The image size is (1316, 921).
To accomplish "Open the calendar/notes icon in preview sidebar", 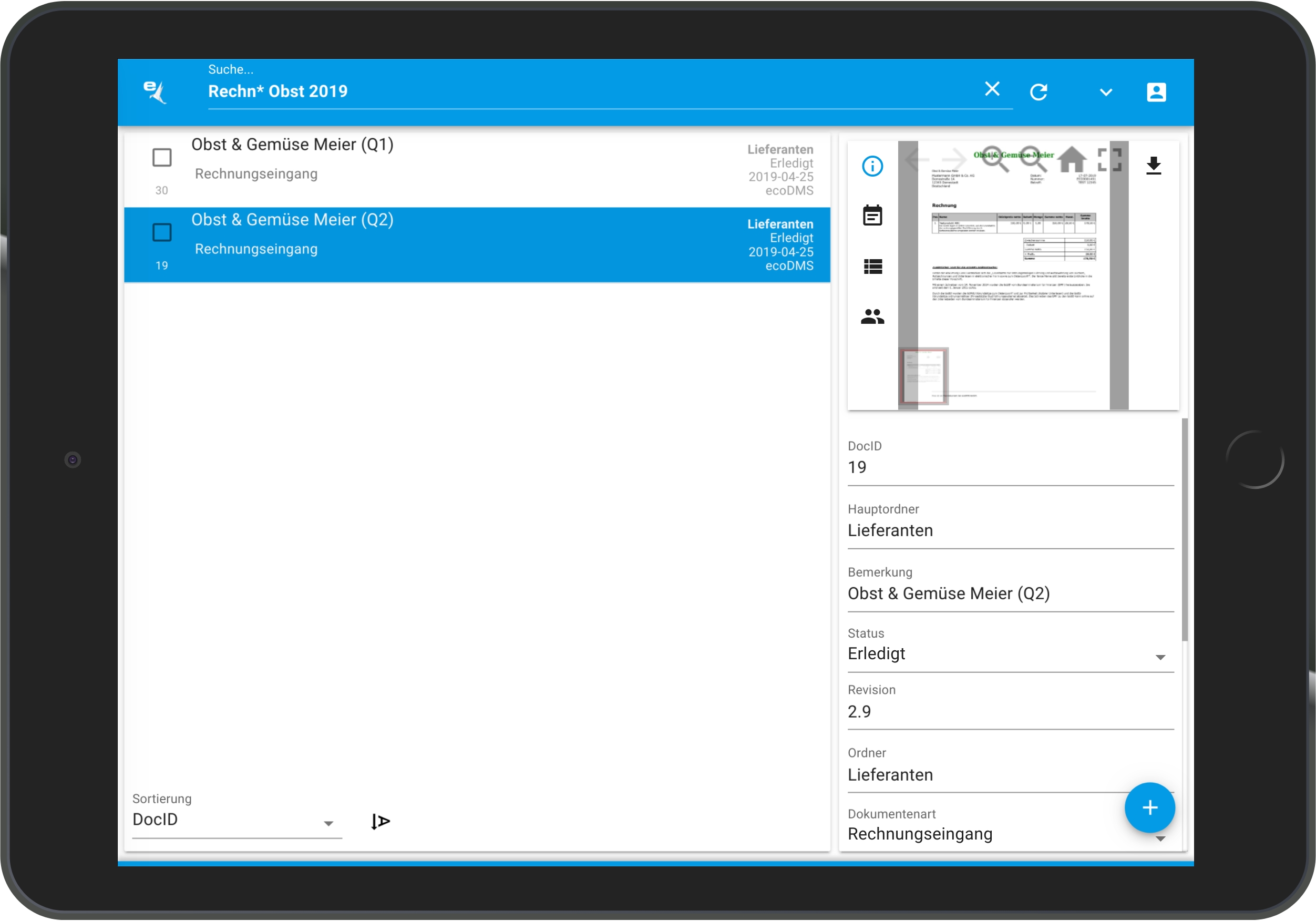I will [872, 216].
